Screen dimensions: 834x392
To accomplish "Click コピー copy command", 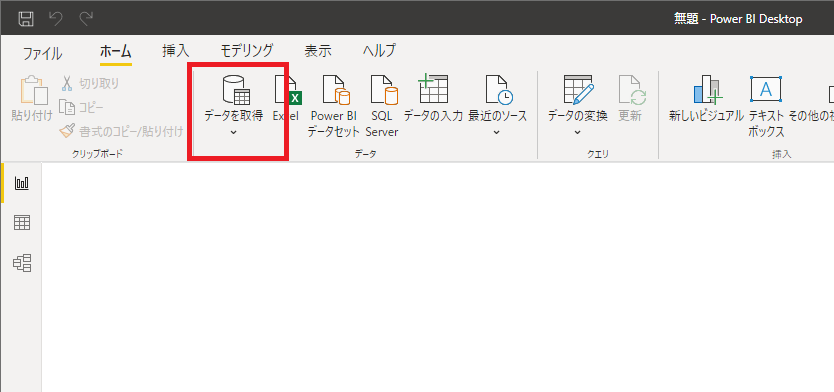I will (x=81, y=107).
